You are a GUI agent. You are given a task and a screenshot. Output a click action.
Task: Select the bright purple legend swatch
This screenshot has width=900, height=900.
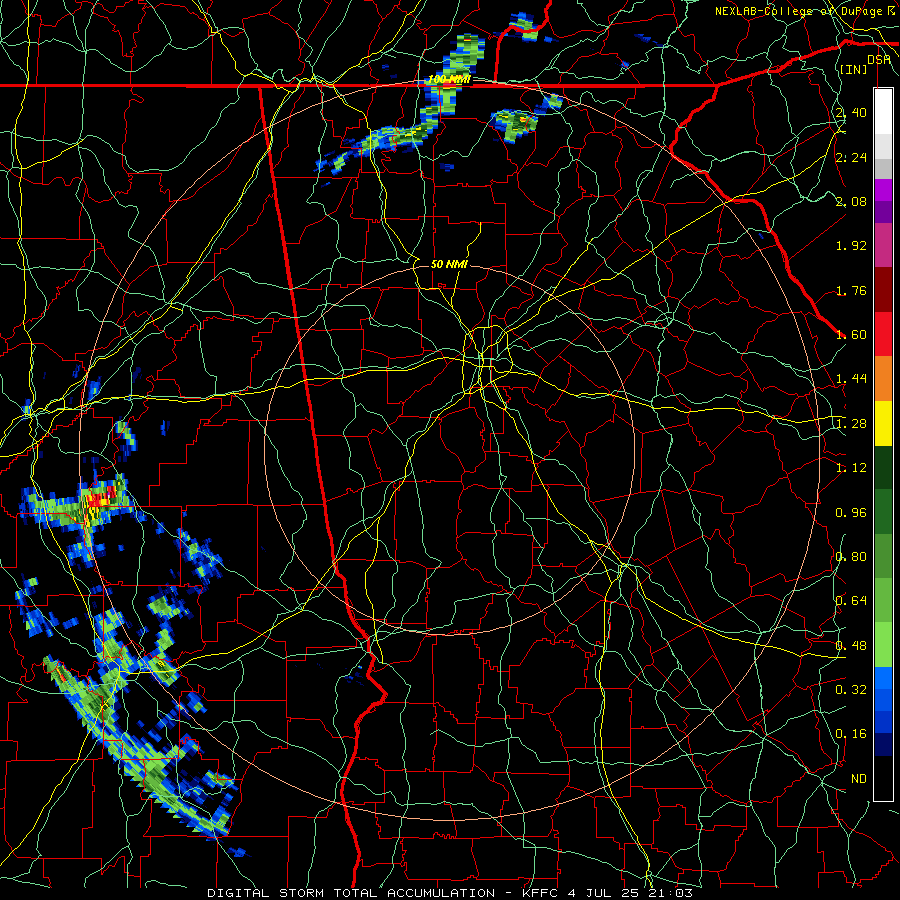point(883,190)
